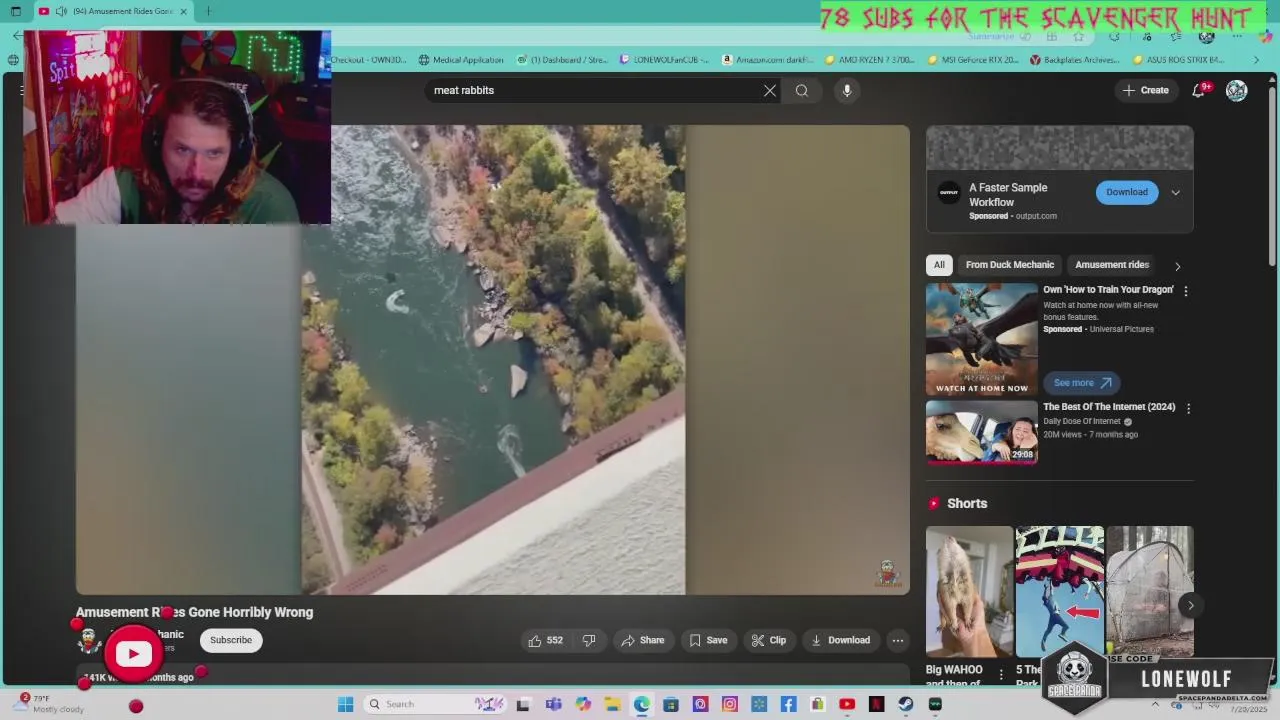Viewport: 1280px width, 720px height.
Task: Open 'Backplates Archives' bookmark
Action: 1075,60
